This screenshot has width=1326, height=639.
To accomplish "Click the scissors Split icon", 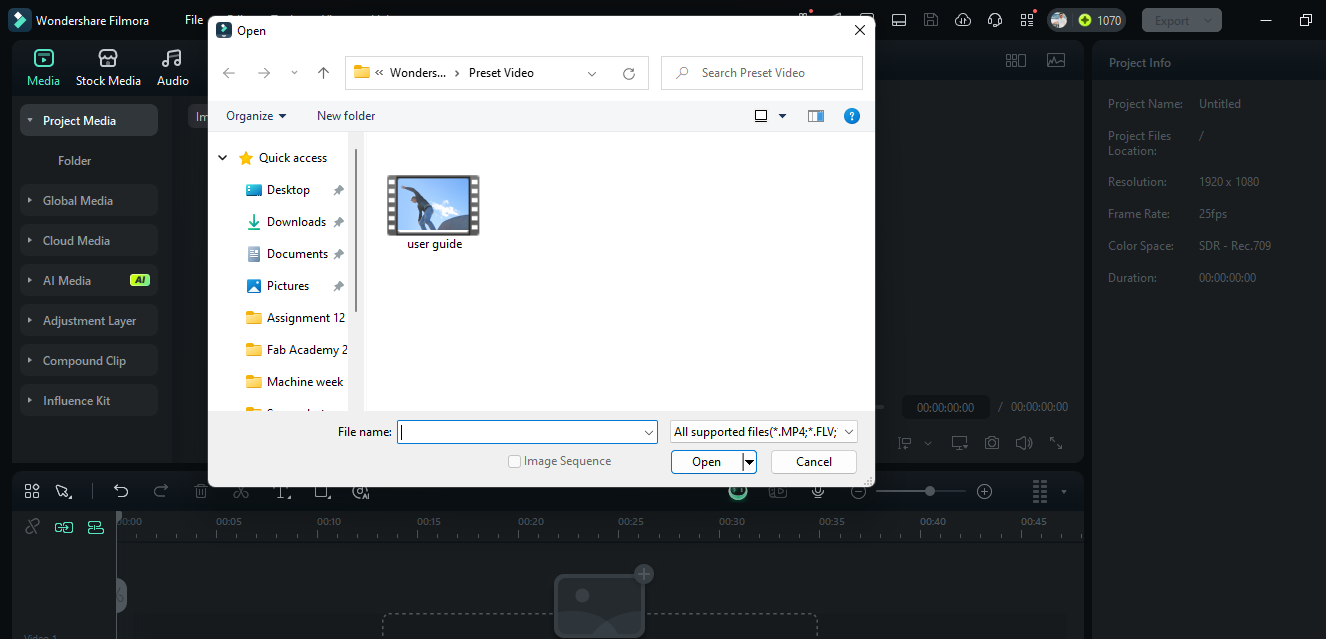I will (240, 491).
